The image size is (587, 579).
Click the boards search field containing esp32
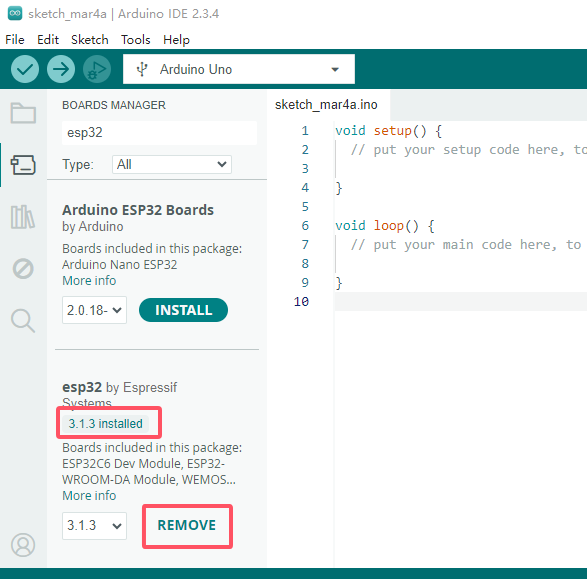159,132
